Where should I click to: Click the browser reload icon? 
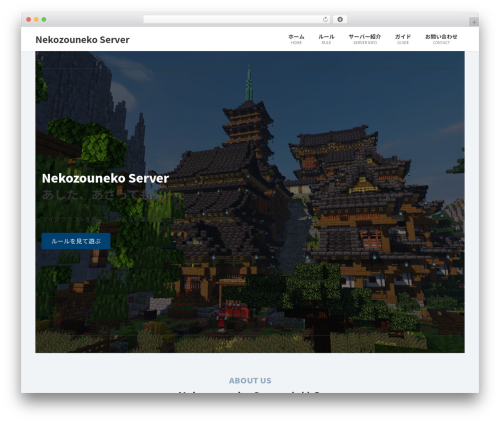click(x=325, y=19)
